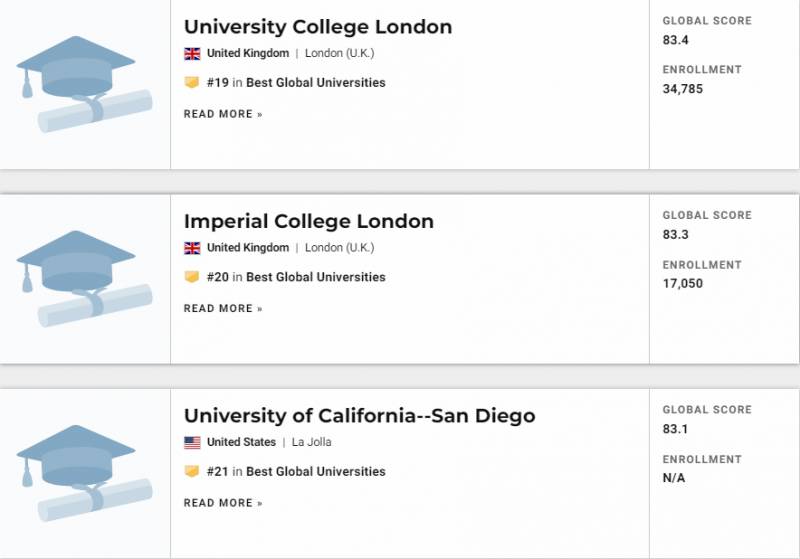Click the #20 ranking badge icon

coord(192,277)
